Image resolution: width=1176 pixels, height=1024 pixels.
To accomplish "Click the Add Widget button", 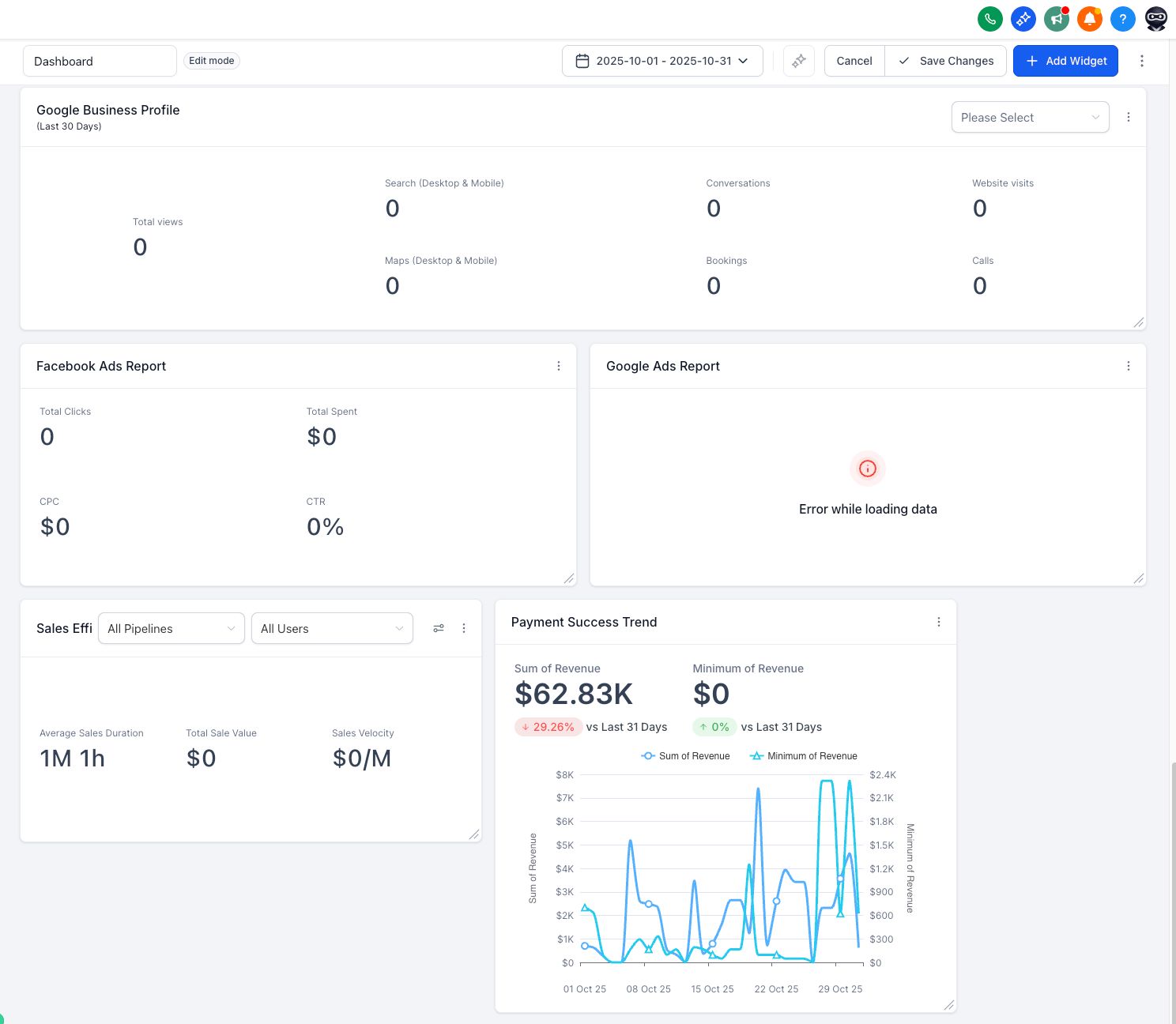I will 1065,61.
